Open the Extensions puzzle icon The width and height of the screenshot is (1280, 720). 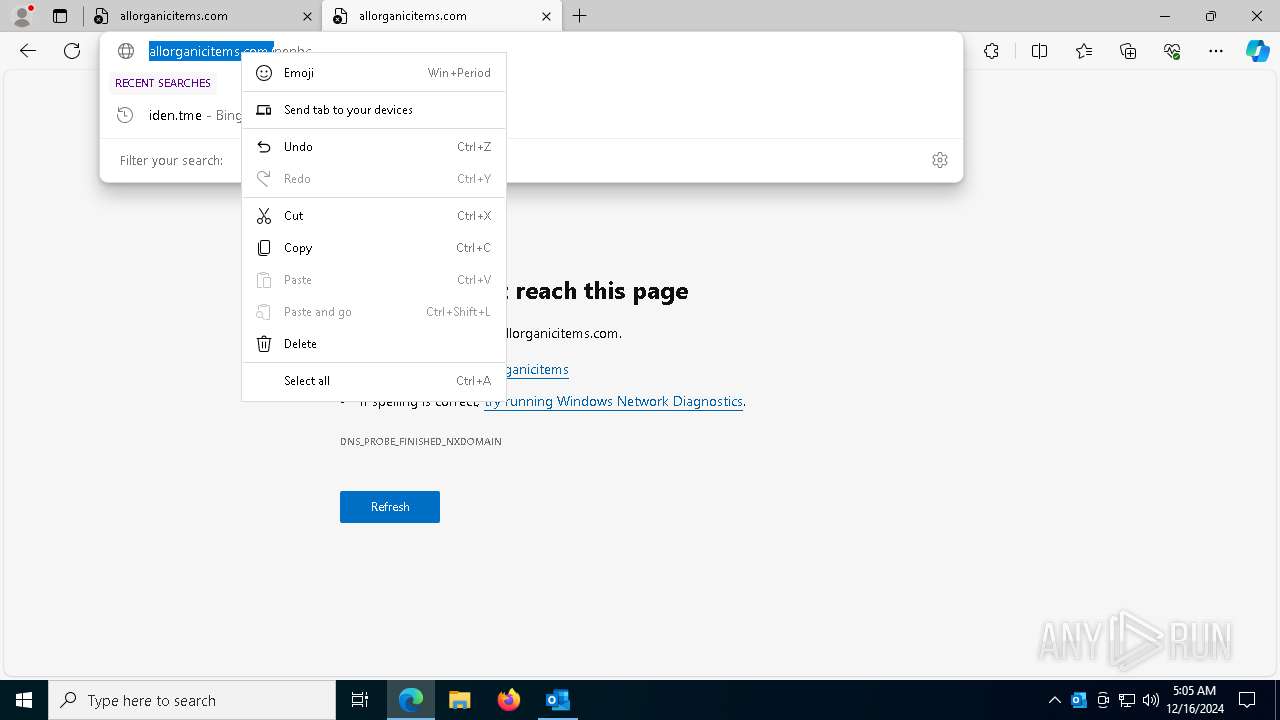pyautogui.click(x=991, y=51)
